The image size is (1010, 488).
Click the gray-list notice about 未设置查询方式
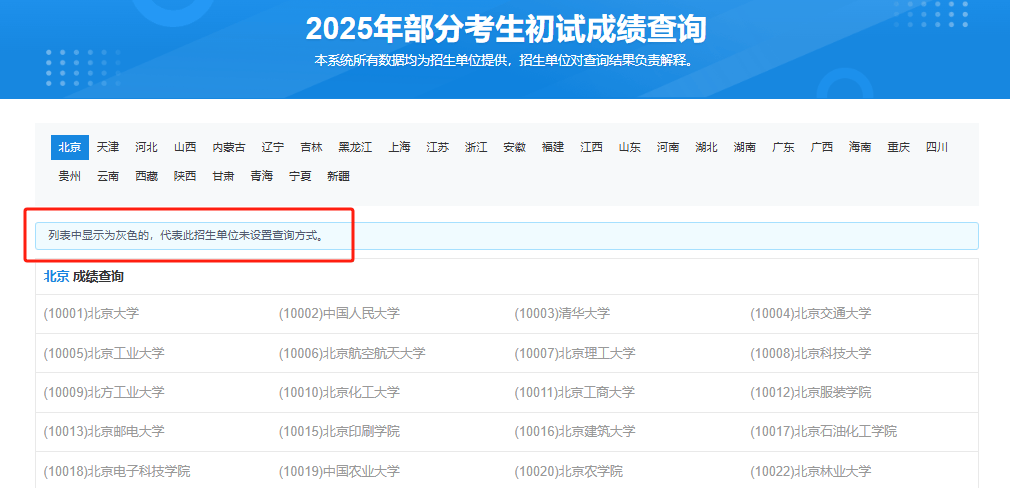point(506,236)
